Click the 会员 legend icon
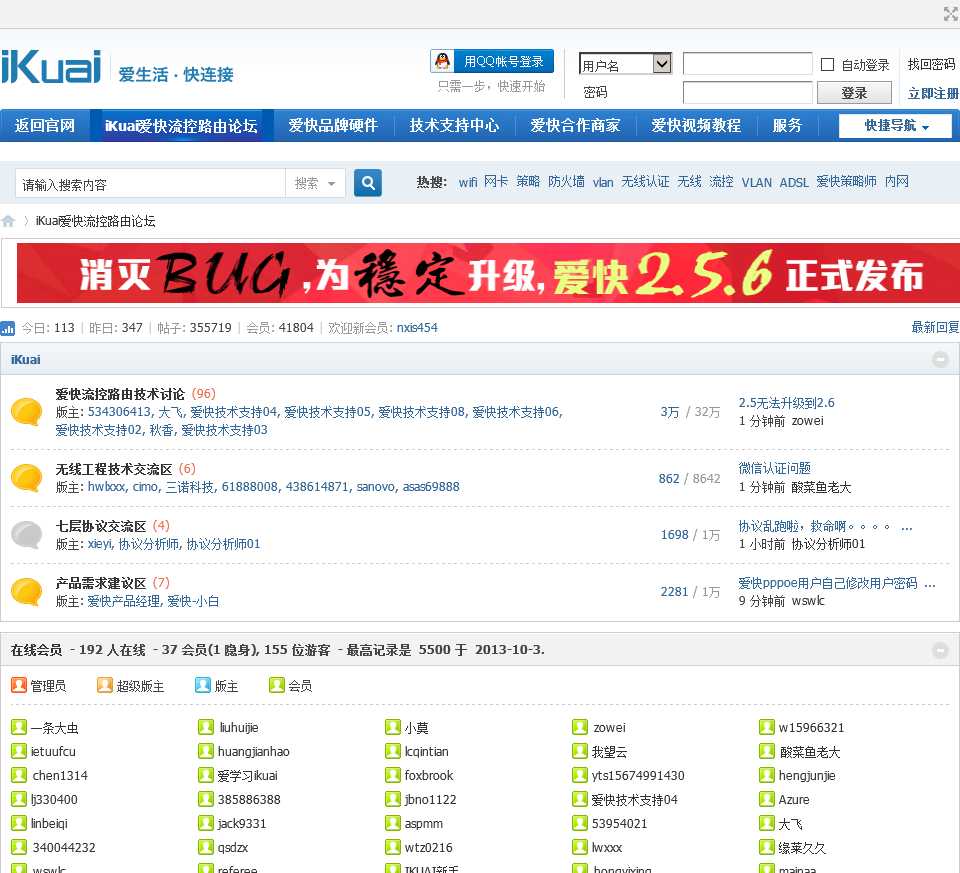 277,685
